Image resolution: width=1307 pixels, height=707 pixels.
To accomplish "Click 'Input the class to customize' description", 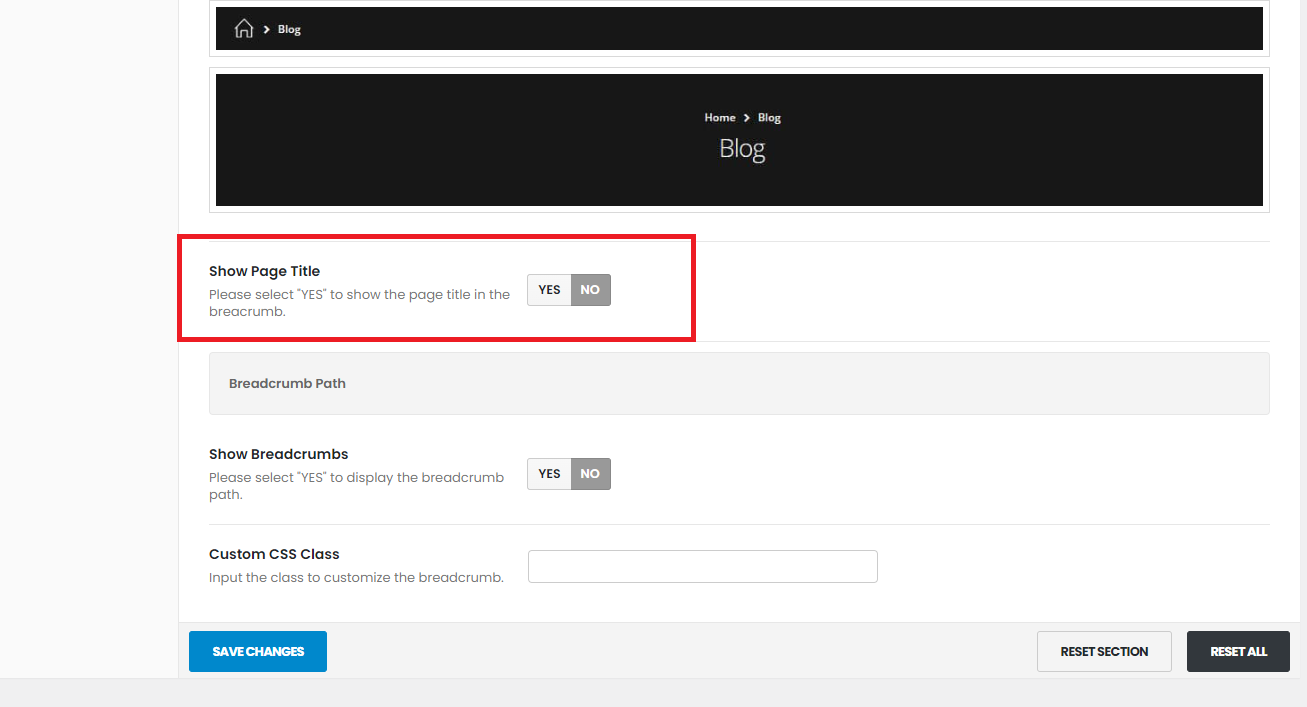I will point(356,578).
